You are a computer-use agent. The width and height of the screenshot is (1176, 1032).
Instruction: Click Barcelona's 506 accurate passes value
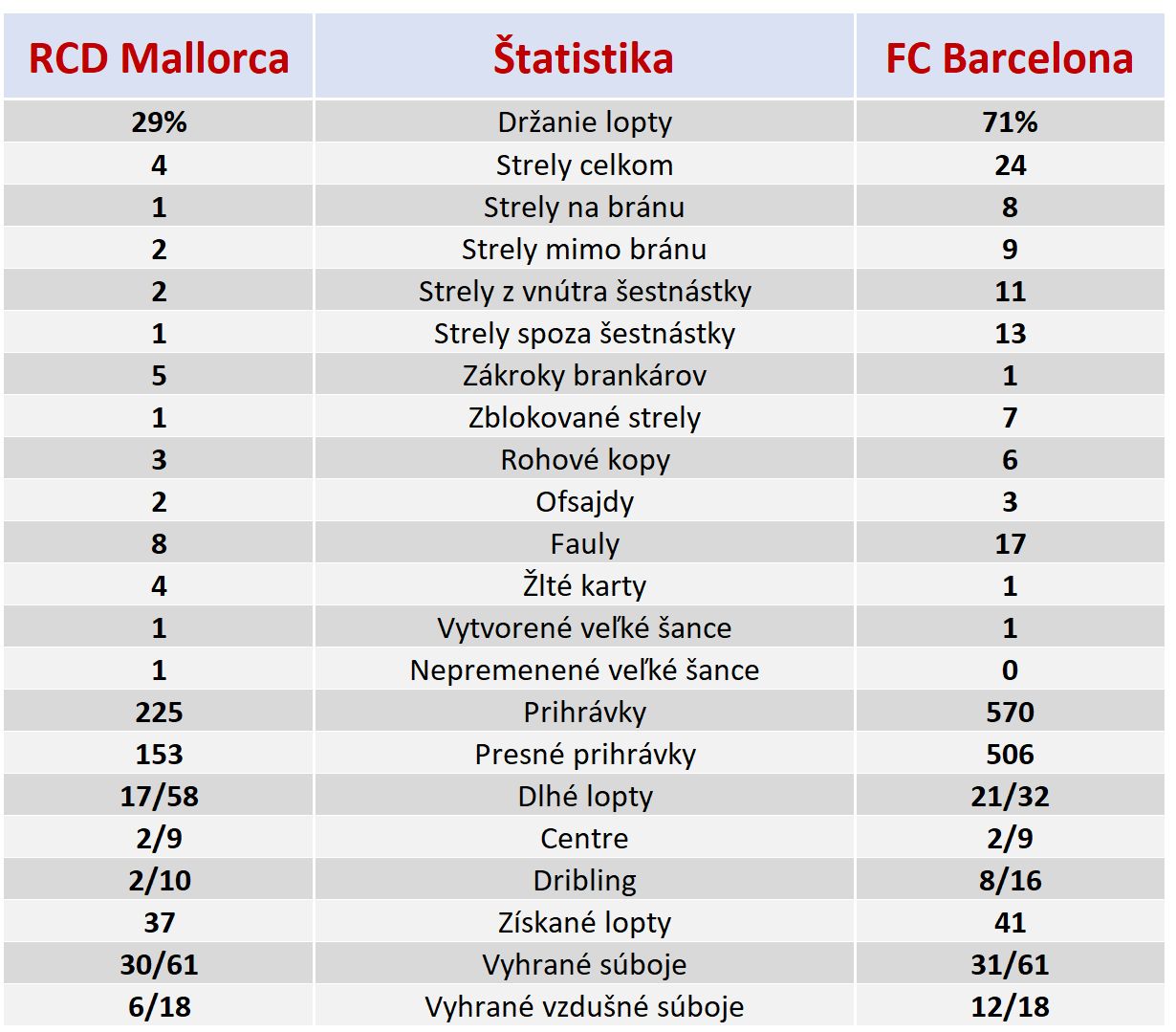pyautogui.click(x=1010, y=754)
